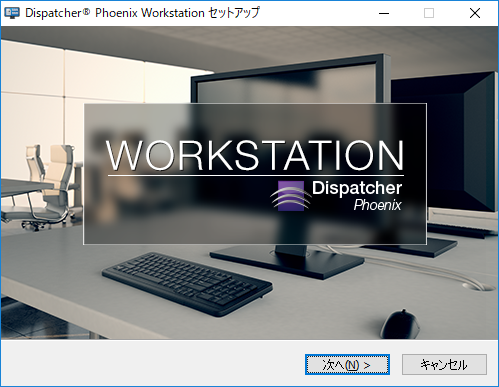Minimize the setup window

384,13
